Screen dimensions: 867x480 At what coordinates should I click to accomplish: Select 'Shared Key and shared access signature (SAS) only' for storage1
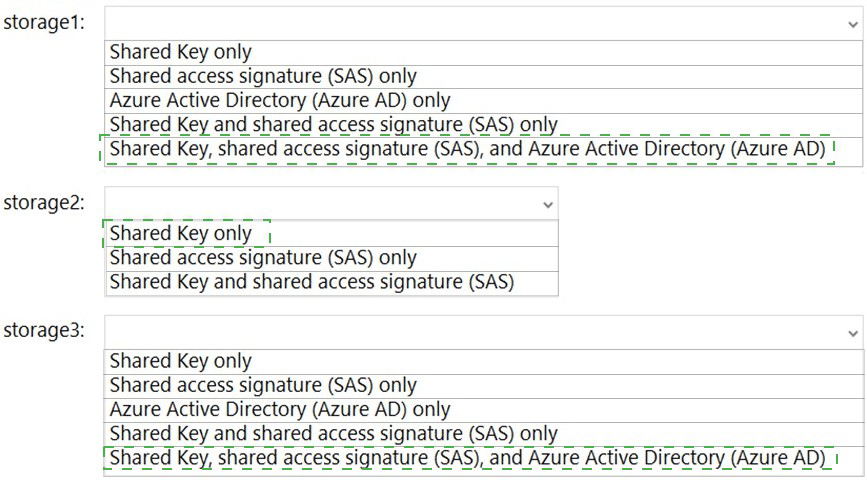pos(483,125)
